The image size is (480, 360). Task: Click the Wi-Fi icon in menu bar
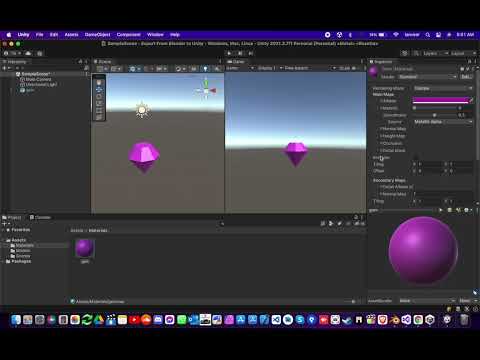pyautogui.click(x=396, y=35)
